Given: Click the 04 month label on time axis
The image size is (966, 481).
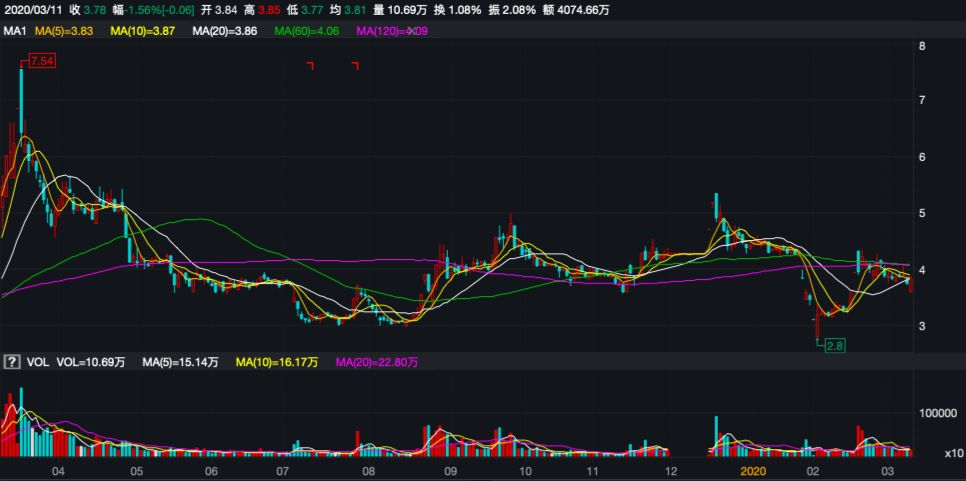Looking at the screenshot, I should pyautogui.click(x=58, y=470).
